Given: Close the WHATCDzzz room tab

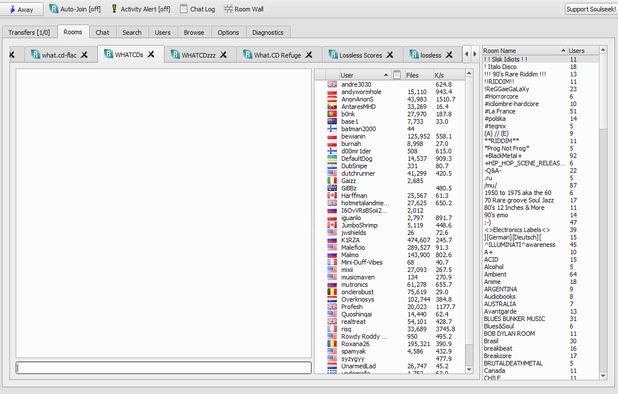Looking at the screenshot, I should tap(223, 55).
